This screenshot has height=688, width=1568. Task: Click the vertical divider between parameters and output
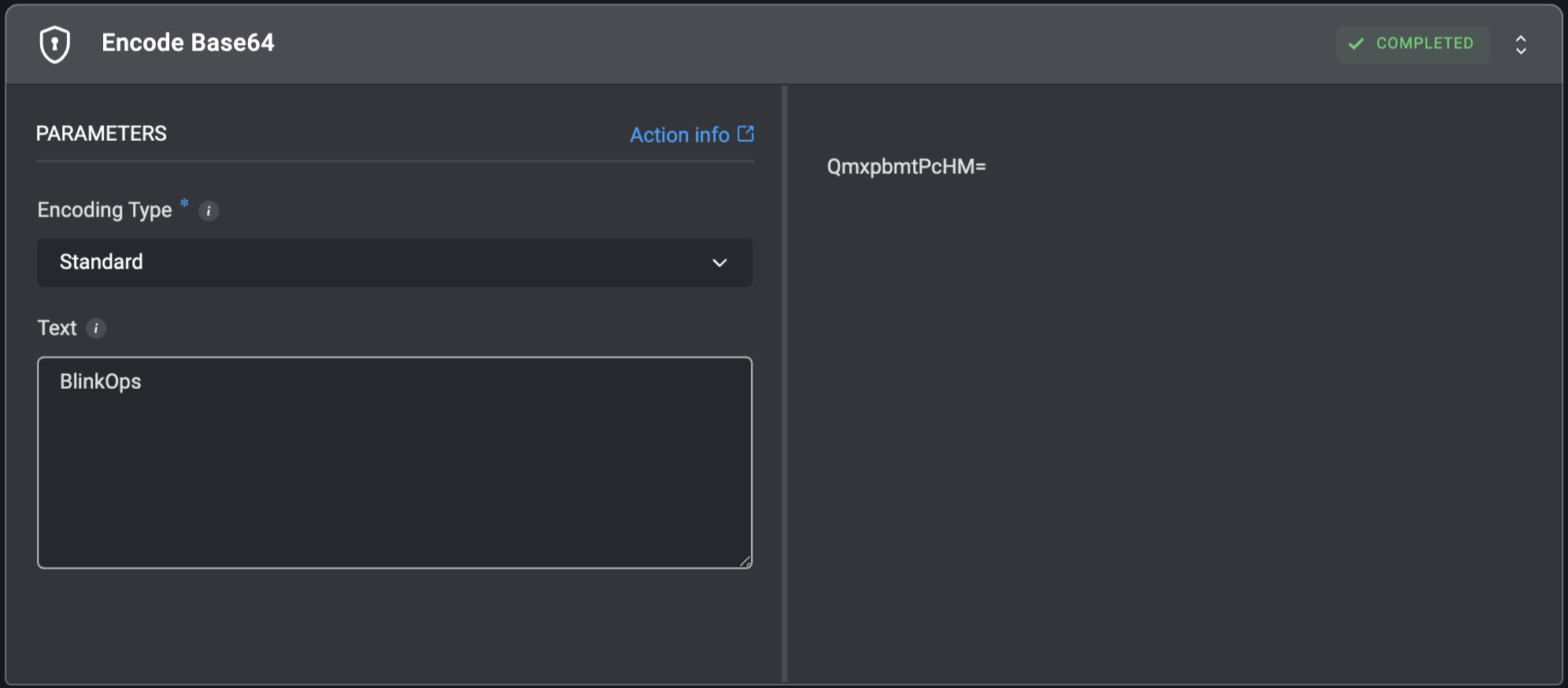(x=785, y=383)
